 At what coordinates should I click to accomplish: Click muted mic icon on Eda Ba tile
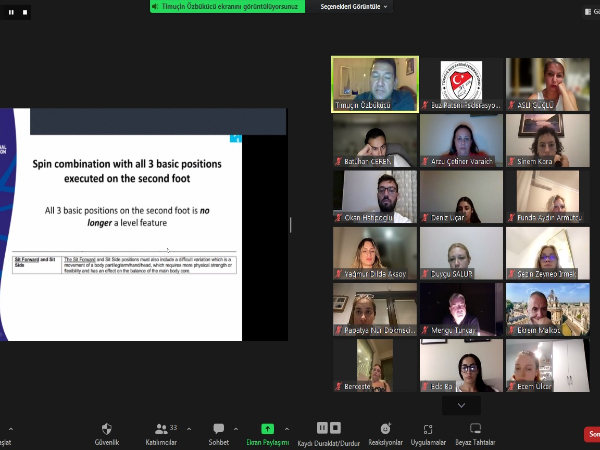pos(425,386)
